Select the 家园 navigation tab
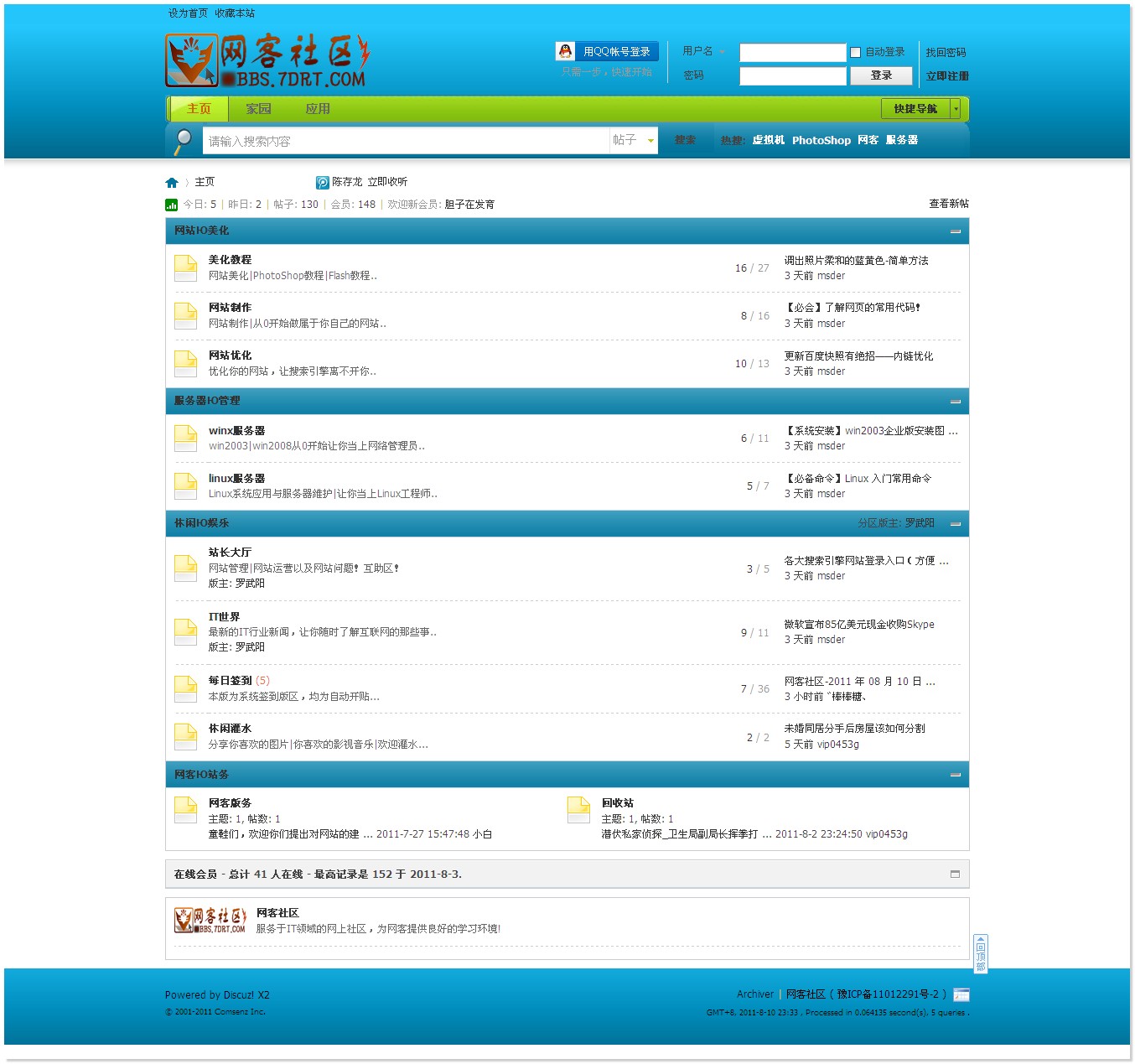 tap(258, 109)
